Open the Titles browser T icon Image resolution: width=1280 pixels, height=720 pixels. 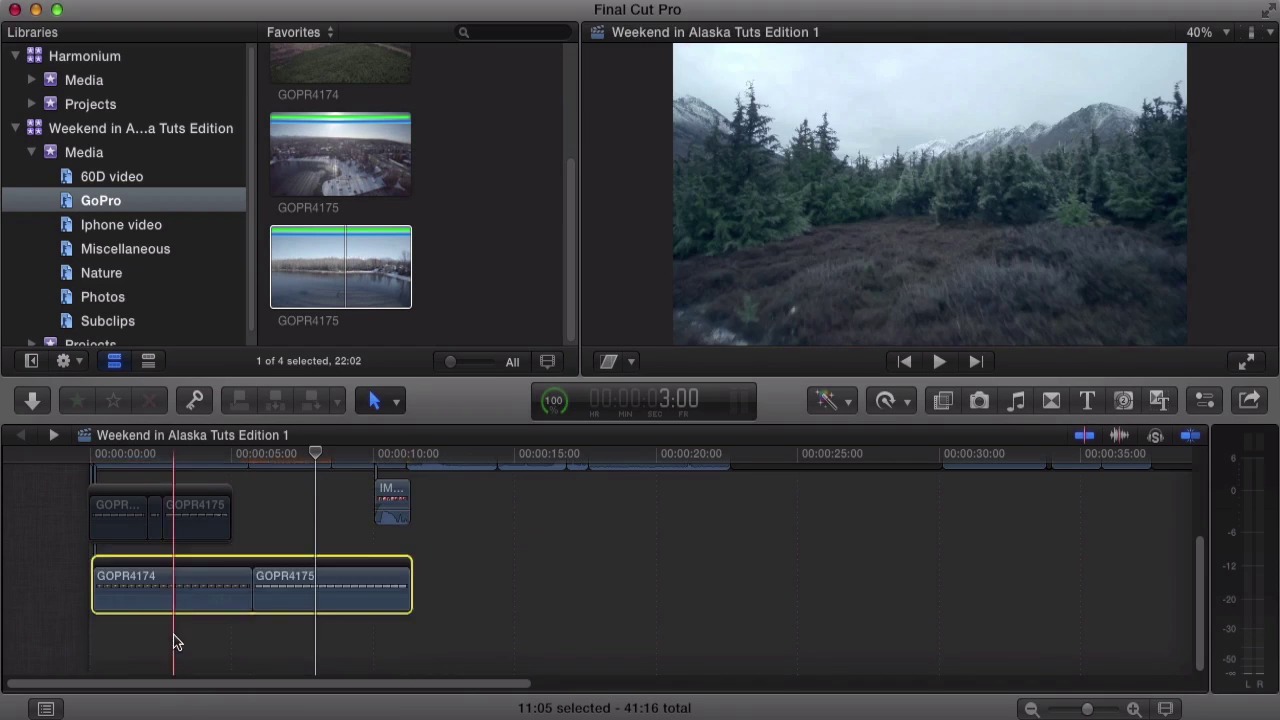(x=1087, y=401)
